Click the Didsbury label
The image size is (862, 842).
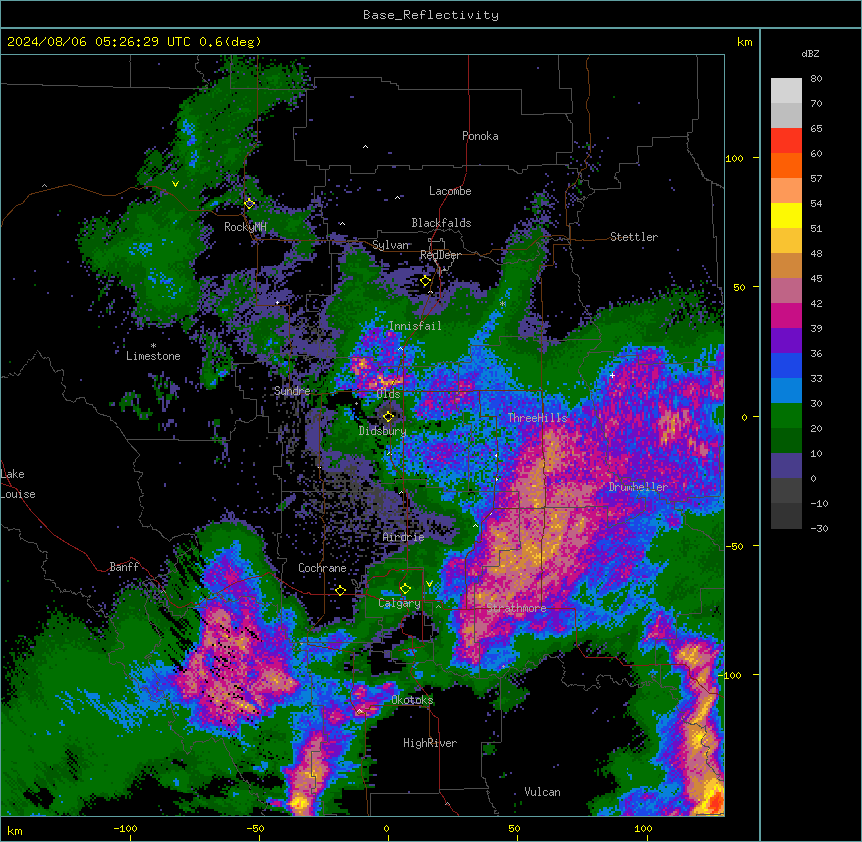pyautogui.click(x=383, y=431)
